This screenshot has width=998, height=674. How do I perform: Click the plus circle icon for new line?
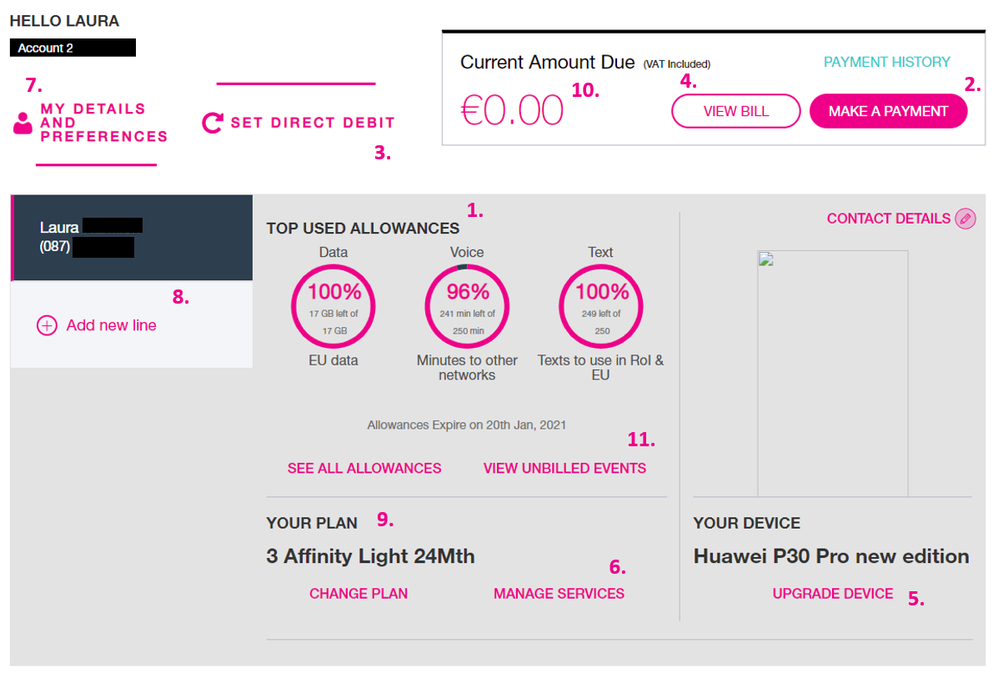(x=46, y=325)
